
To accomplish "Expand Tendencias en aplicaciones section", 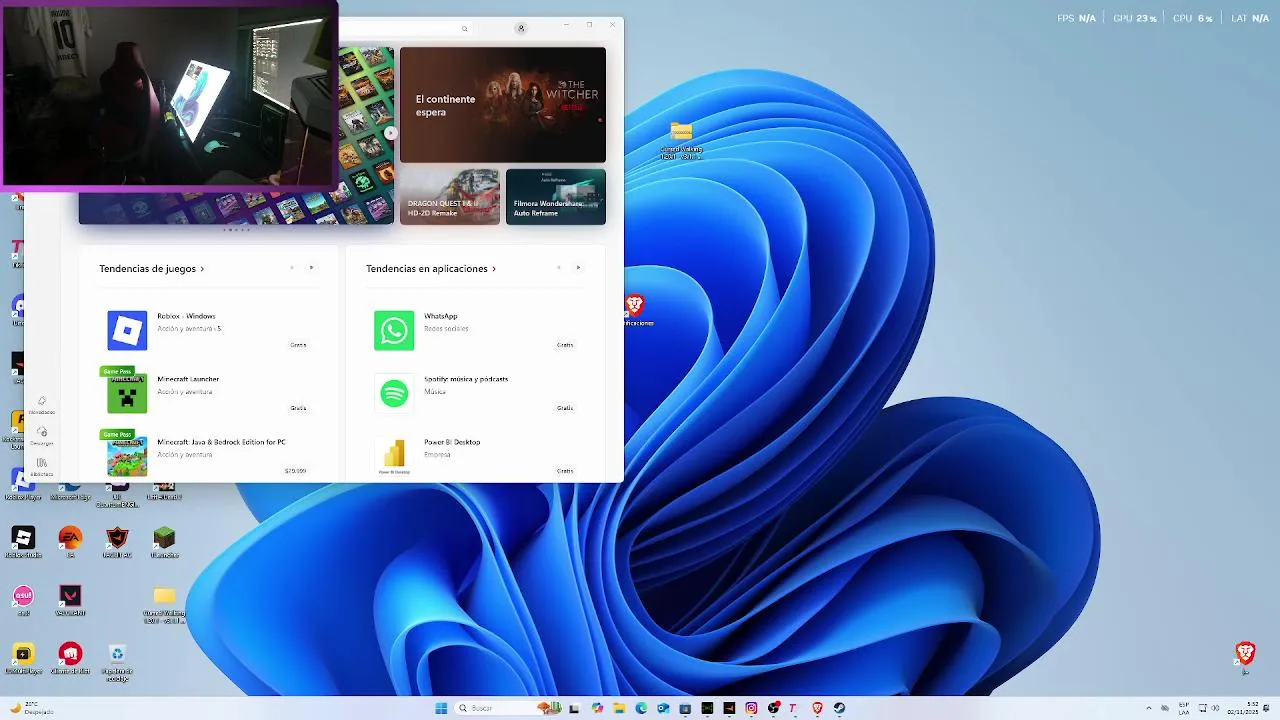I will [x=431, y=268].
